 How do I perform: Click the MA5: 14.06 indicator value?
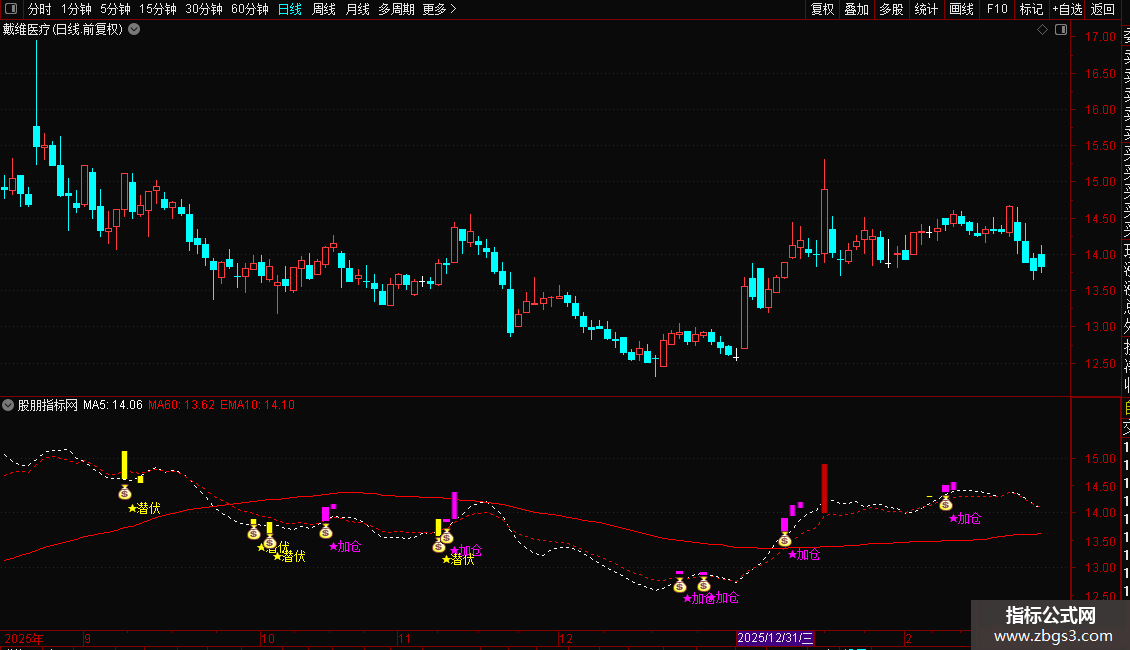coord(113,405)
